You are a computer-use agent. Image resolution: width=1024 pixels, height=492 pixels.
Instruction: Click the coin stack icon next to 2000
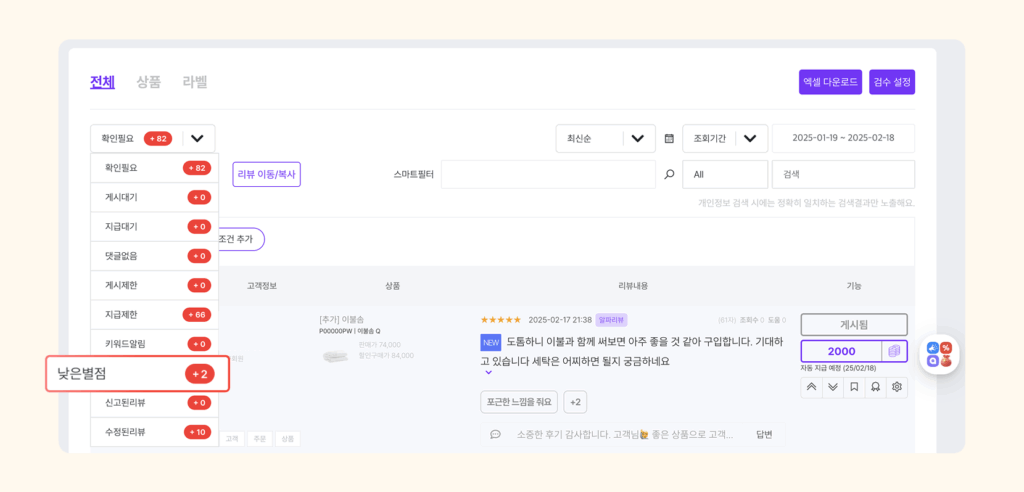893,352
